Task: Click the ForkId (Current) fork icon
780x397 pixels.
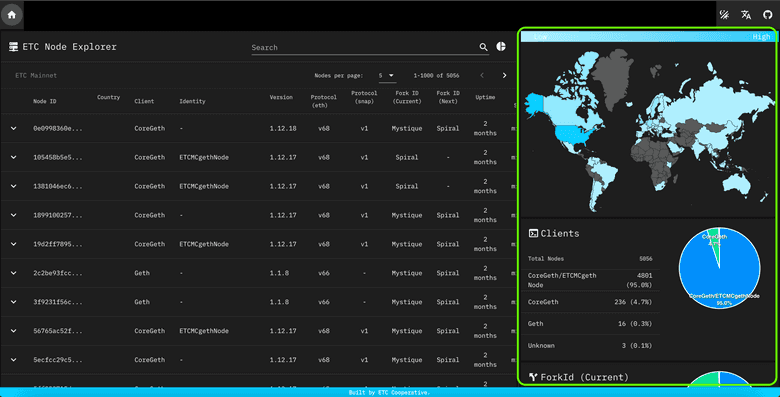Action: 533,377
